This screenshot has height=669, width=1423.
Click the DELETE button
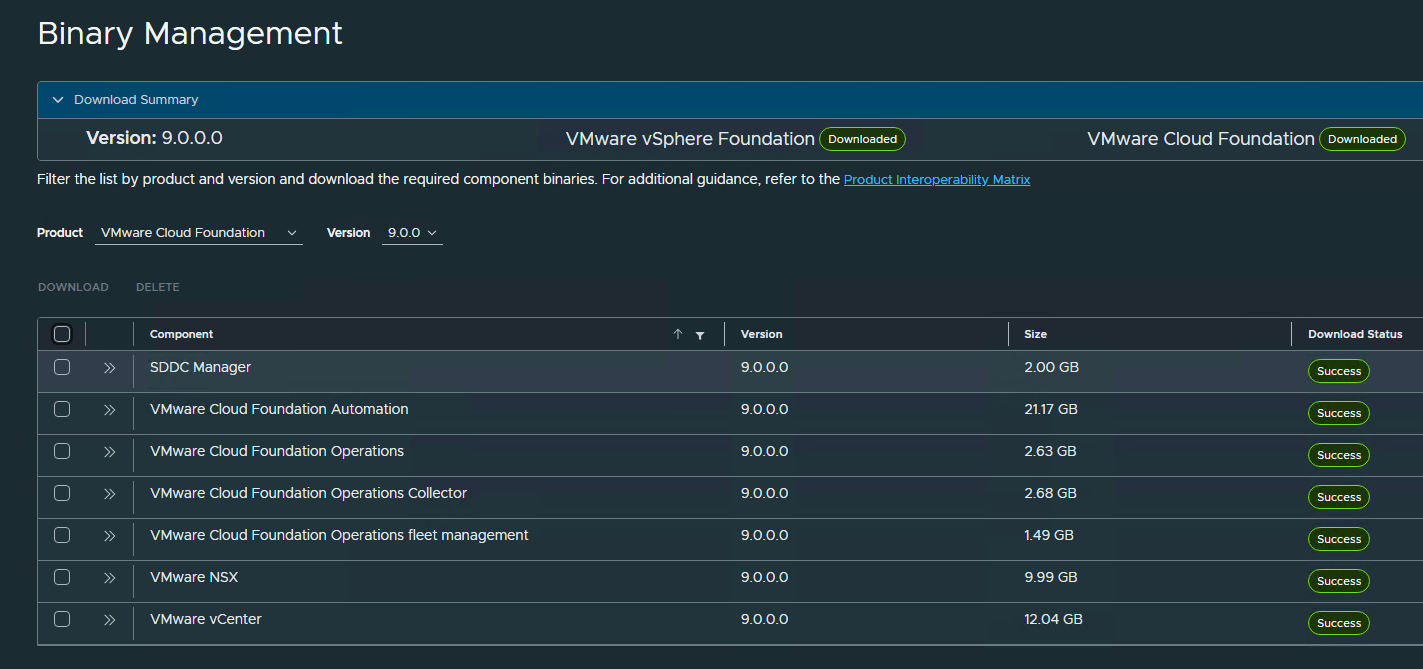158,287
